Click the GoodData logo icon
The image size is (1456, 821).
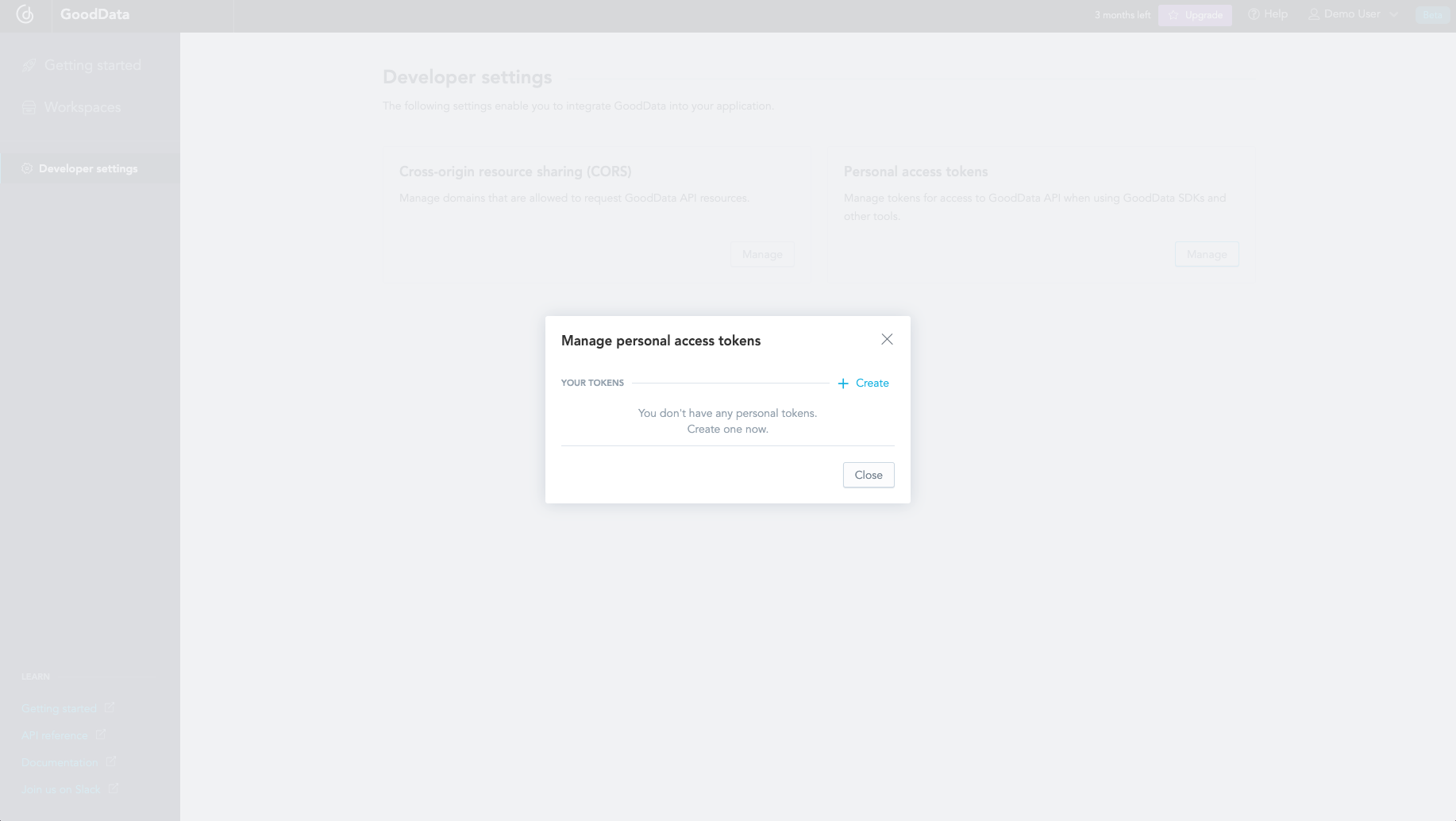25,14
